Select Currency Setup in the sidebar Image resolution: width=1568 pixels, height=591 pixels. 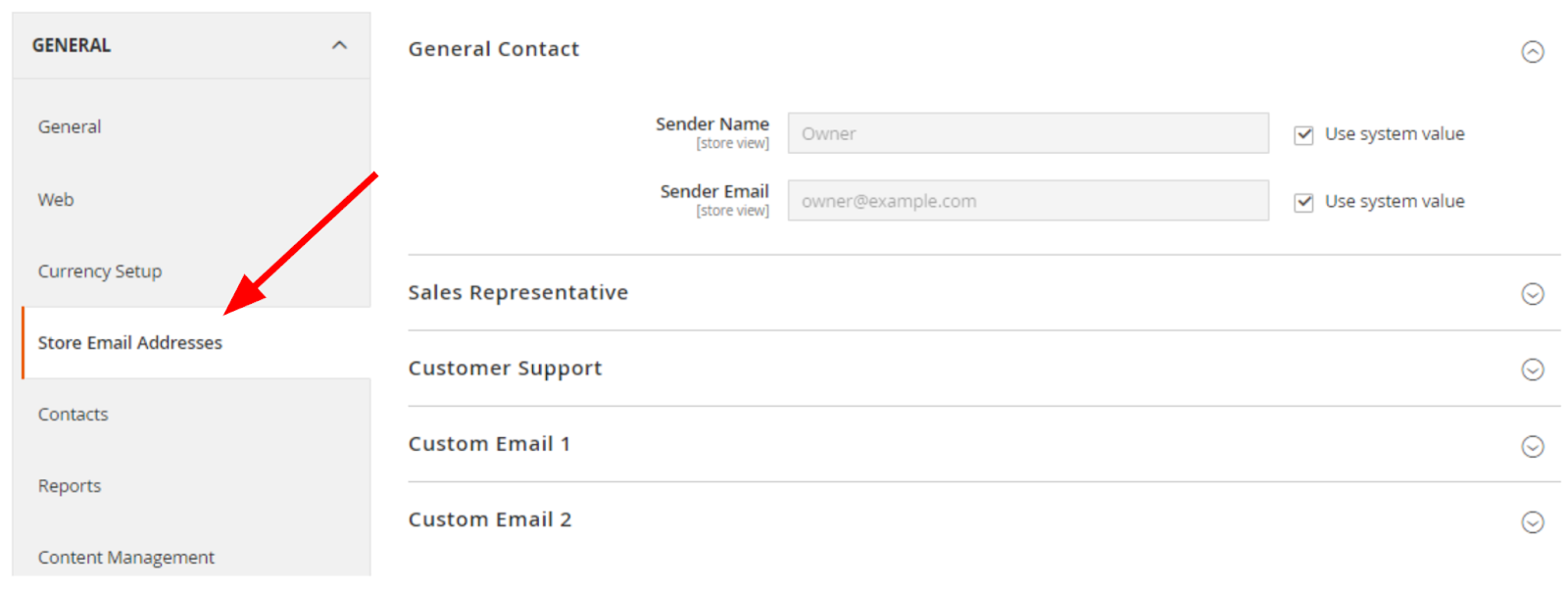100,271
